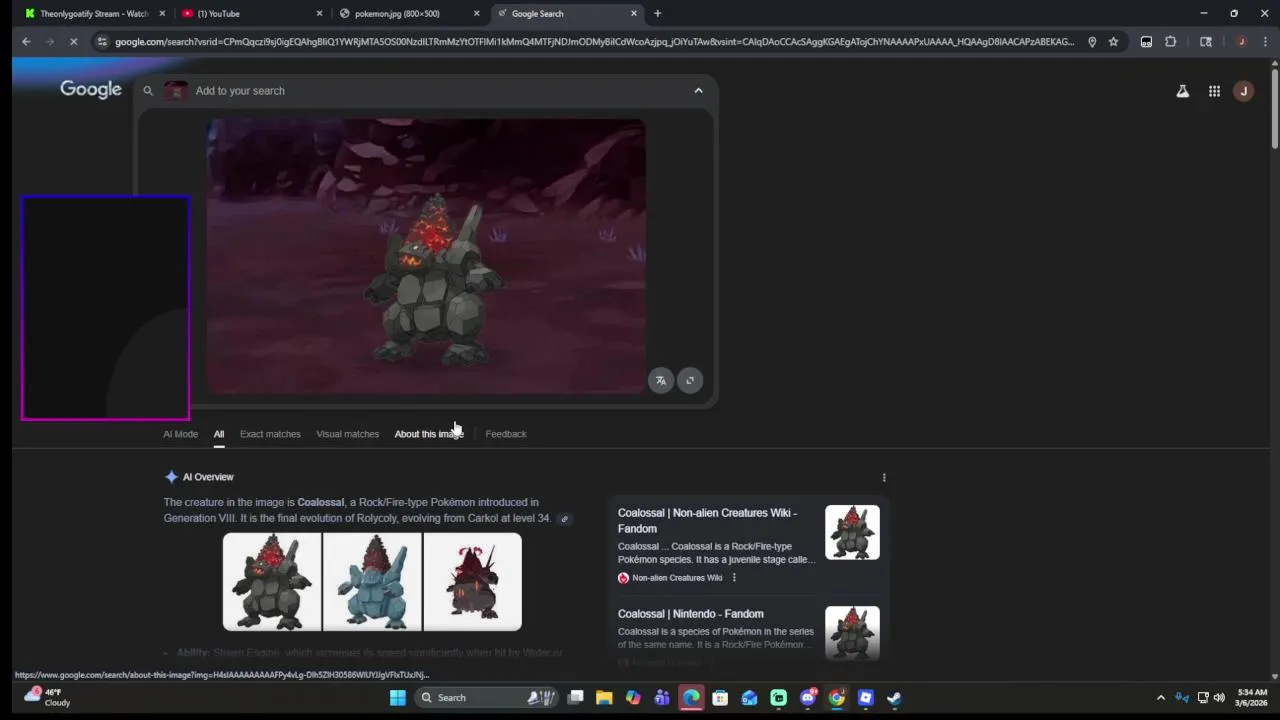Screen dimensions: 1280x720
Task: Open File Explorer from taskbar
Action: 604,698
